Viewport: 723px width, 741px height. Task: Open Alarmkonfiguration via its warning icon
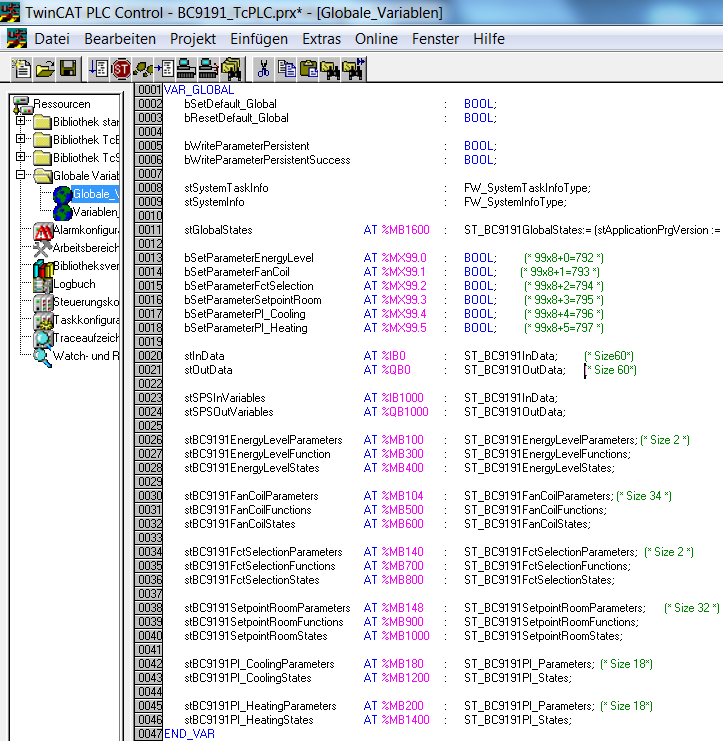[x=43, y=231]
